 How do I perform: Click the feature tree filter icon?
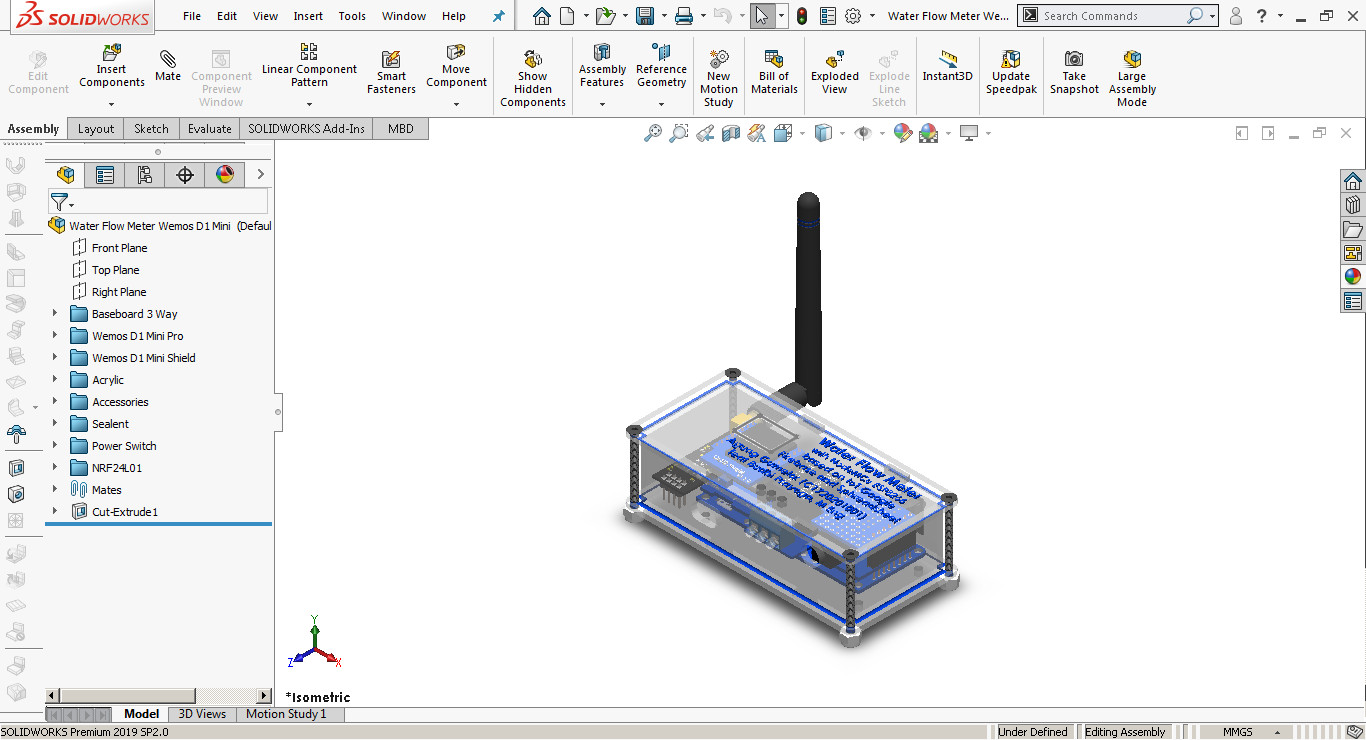point(62,203)
